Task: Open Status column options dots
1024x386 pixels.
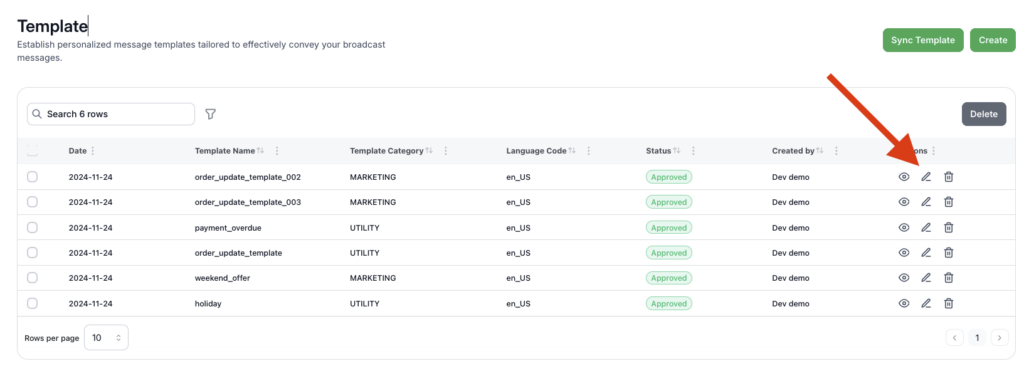Action: pyautogui.click(x=693, y=151)
